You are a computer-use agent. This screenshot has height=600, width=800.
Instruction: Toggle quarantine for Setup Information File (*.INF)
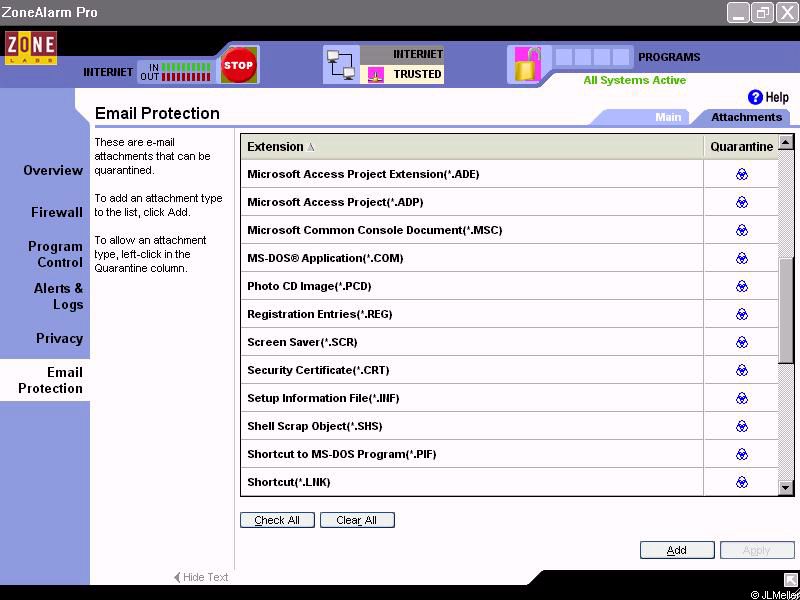[x=742, y=398]
